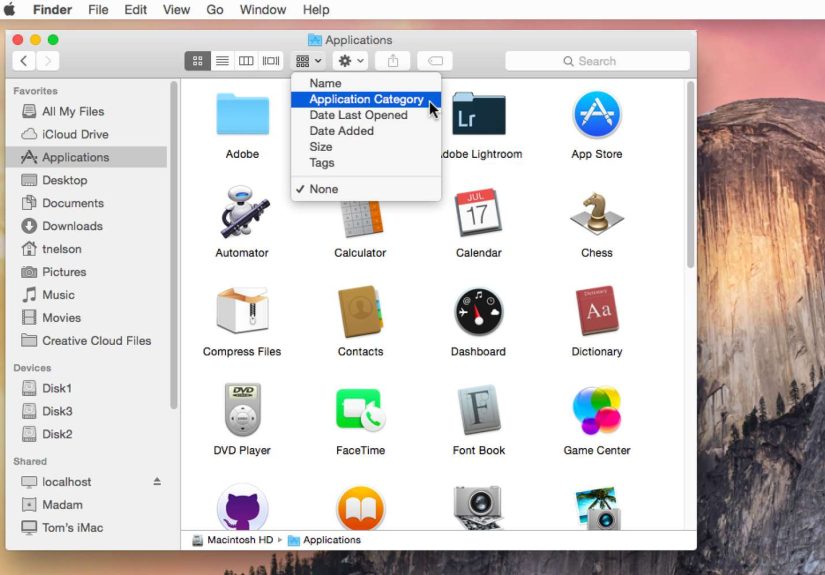Arrange items by Tags

[x=366, y=163]
